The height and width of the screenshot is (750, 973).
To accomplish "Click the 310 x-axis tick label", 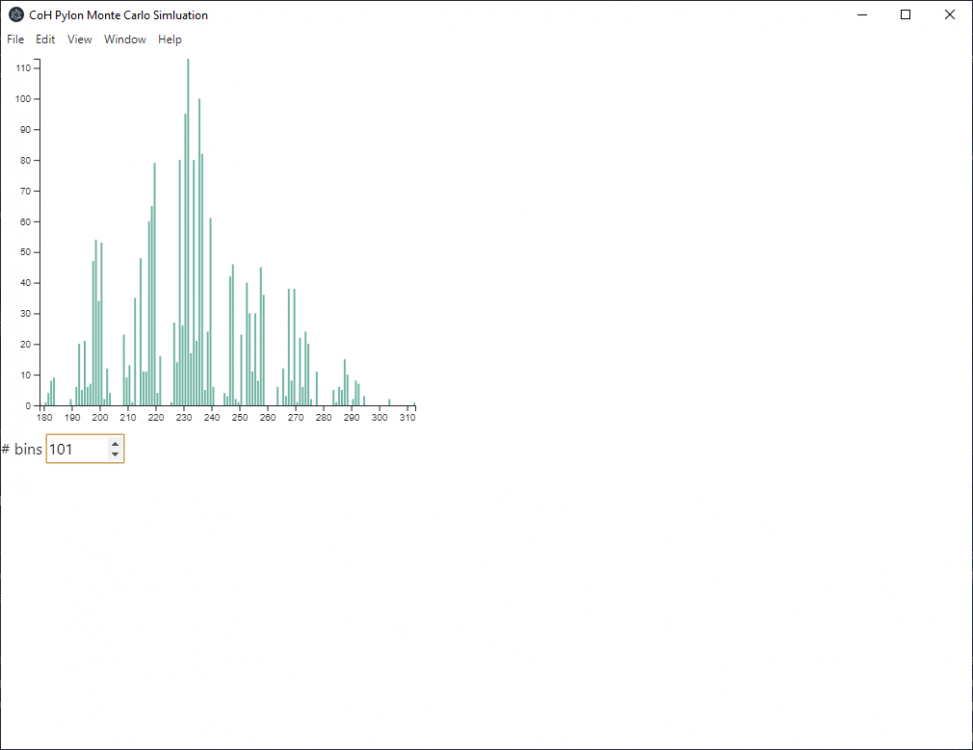I will pyautogui.click(x=408, y=418).
